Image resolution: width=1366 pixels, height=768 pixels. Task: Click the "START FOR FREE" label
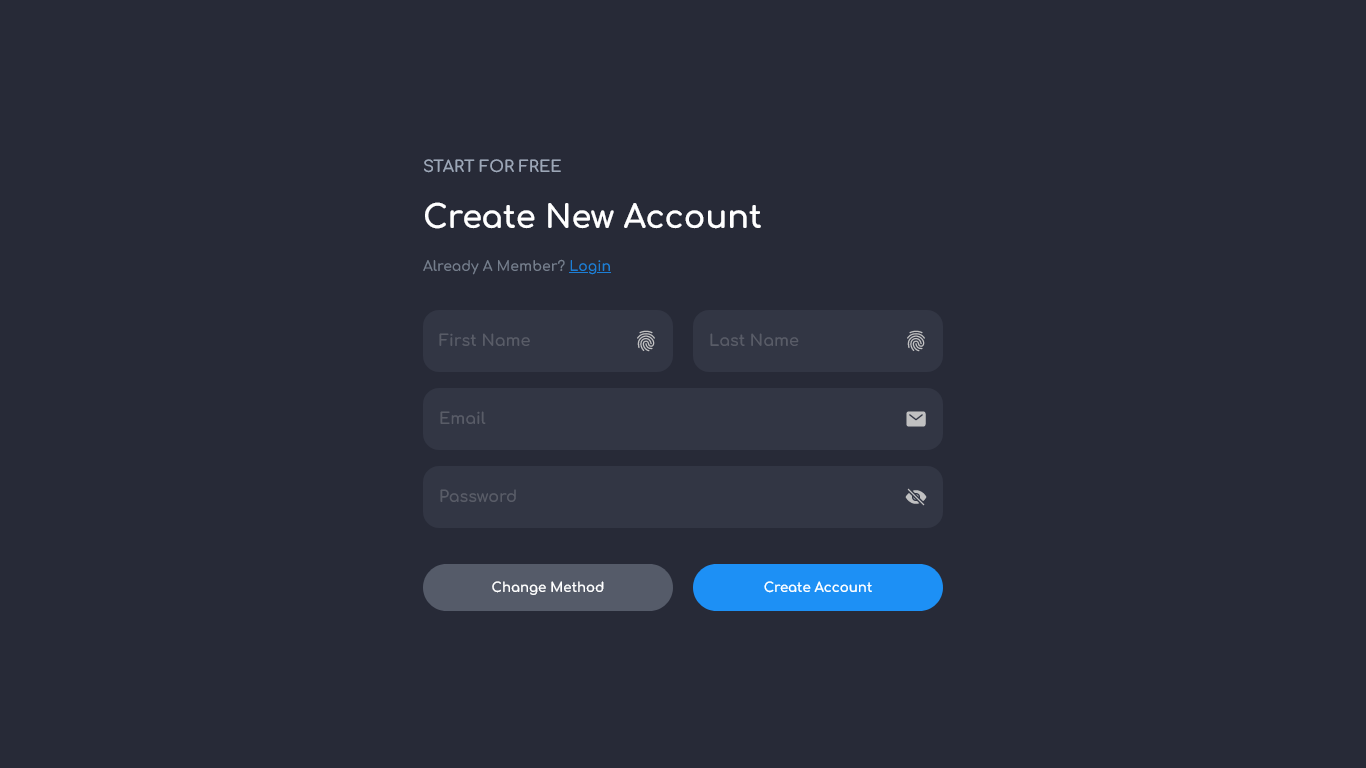(492, 166)
